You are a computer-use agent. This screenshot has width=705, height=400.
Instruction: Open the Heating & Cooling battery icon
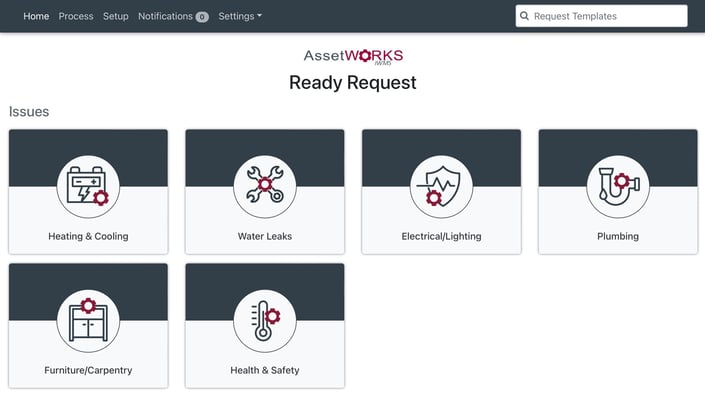(x=88, y=187)
